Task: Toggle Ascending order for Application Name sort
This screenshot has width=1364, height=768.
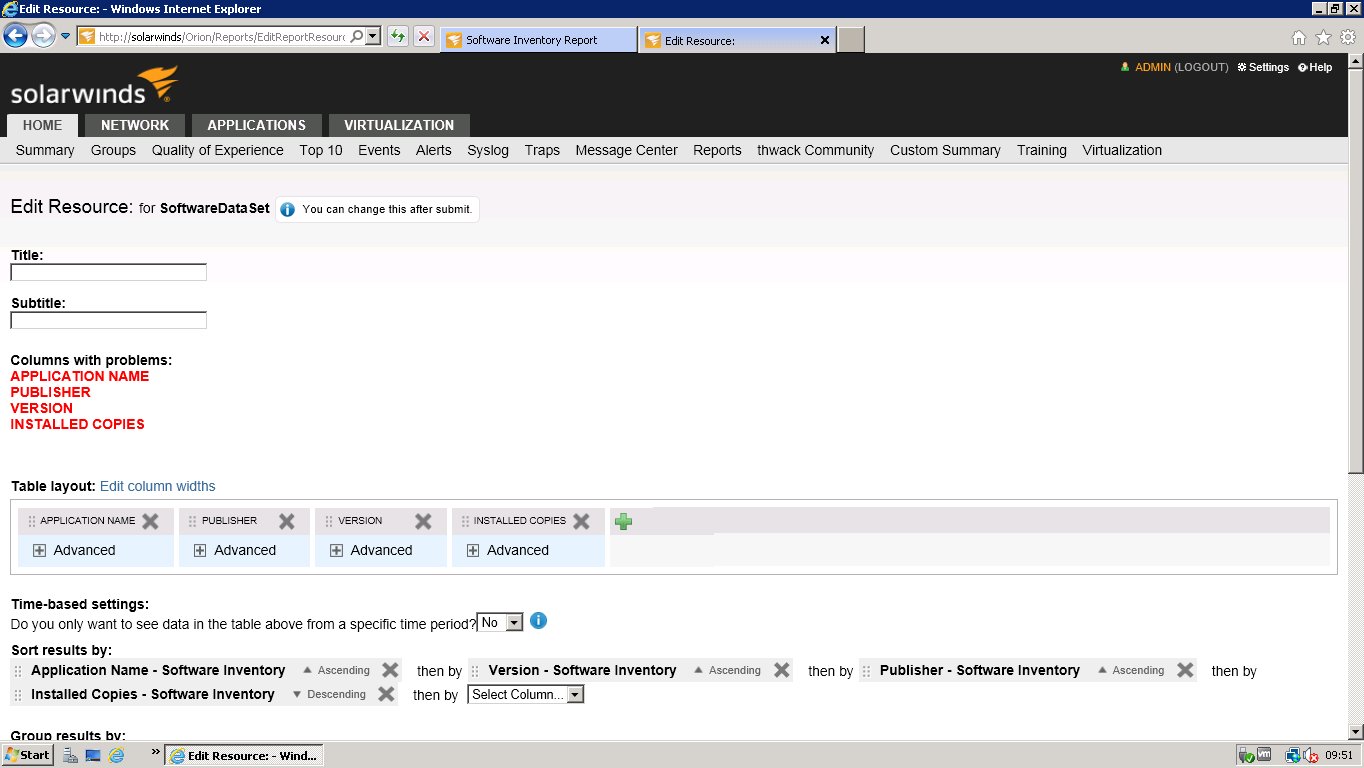Action: (x=336, y=671)
